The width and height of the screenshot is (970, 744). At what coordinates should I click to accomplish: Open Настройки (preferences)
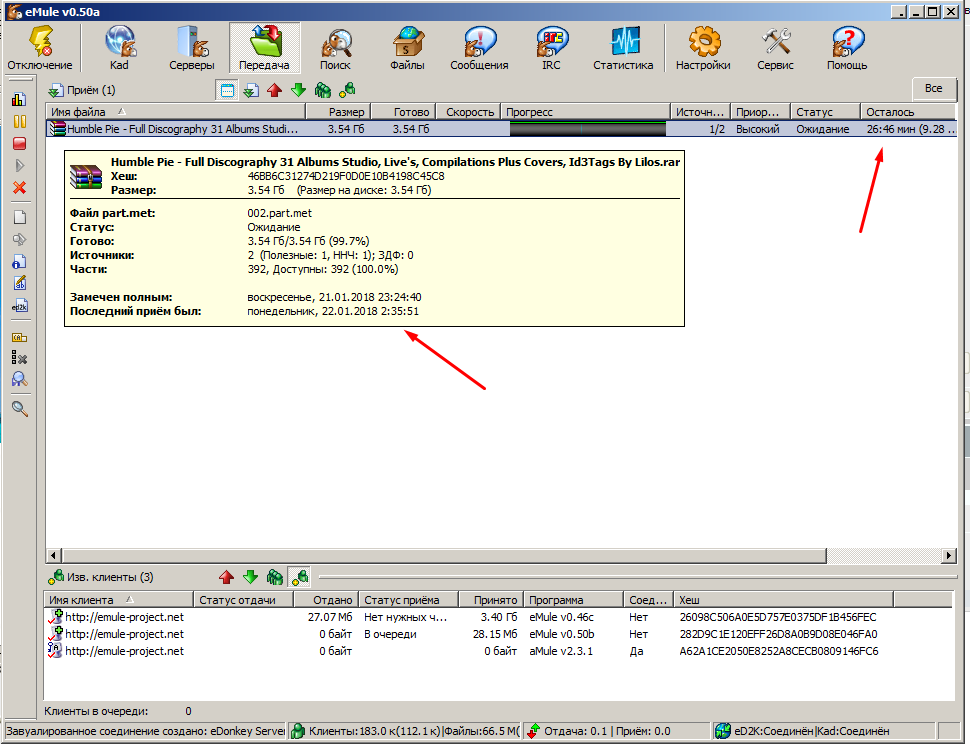click(703, 48)
